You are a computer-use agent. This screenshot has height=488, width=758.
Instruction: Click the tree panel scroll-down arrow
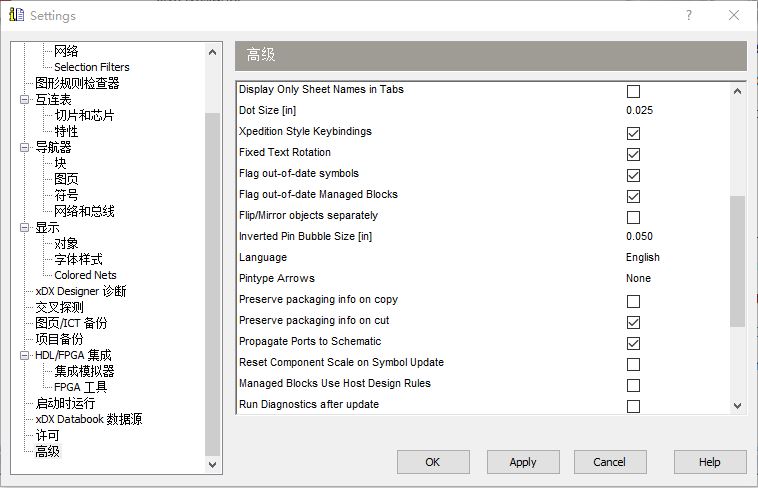point(212,465)
